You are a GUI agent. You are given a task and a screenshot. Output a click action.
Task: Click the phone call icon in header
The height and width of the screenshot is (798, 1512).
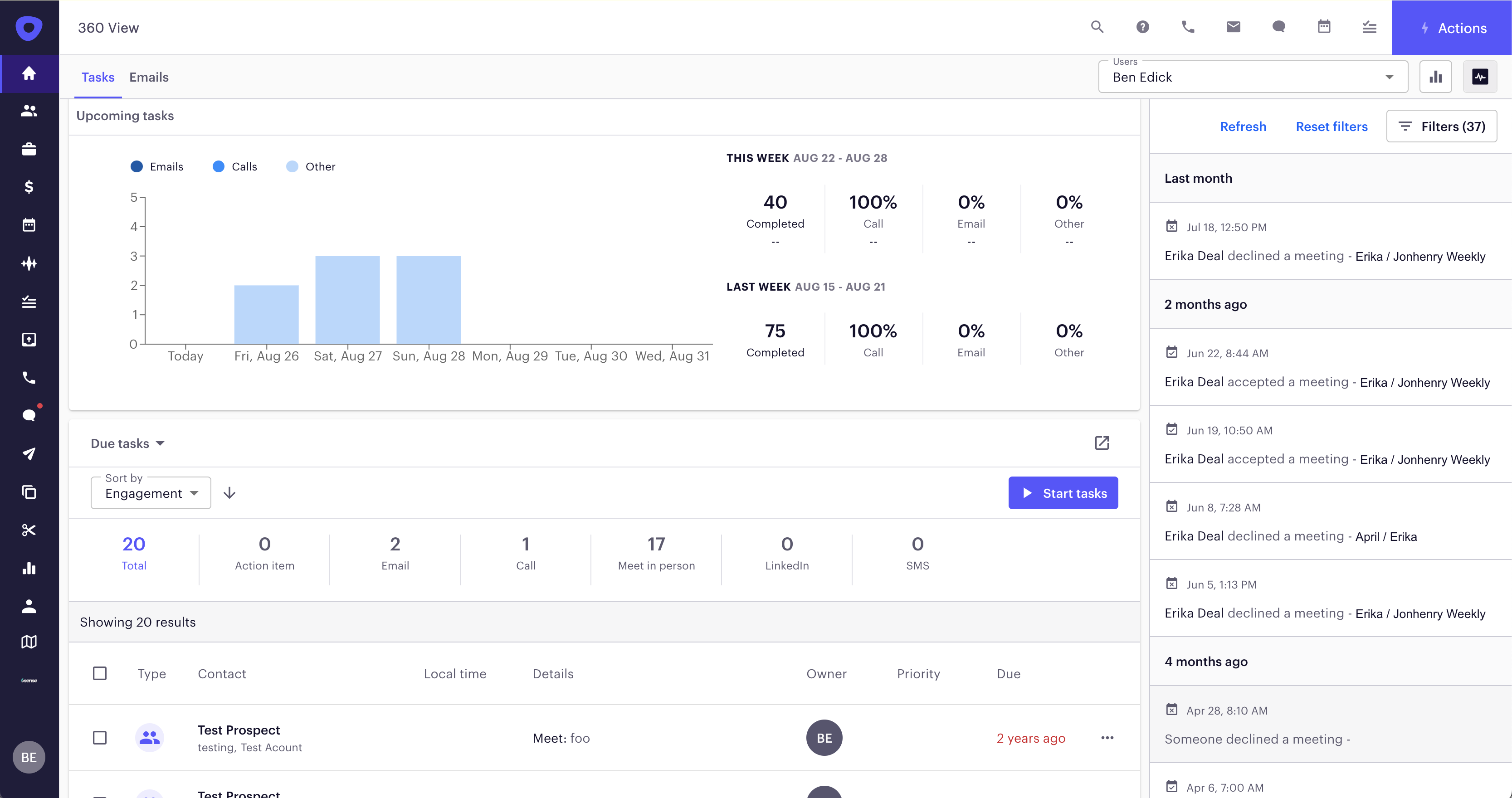click(1188, 27)
